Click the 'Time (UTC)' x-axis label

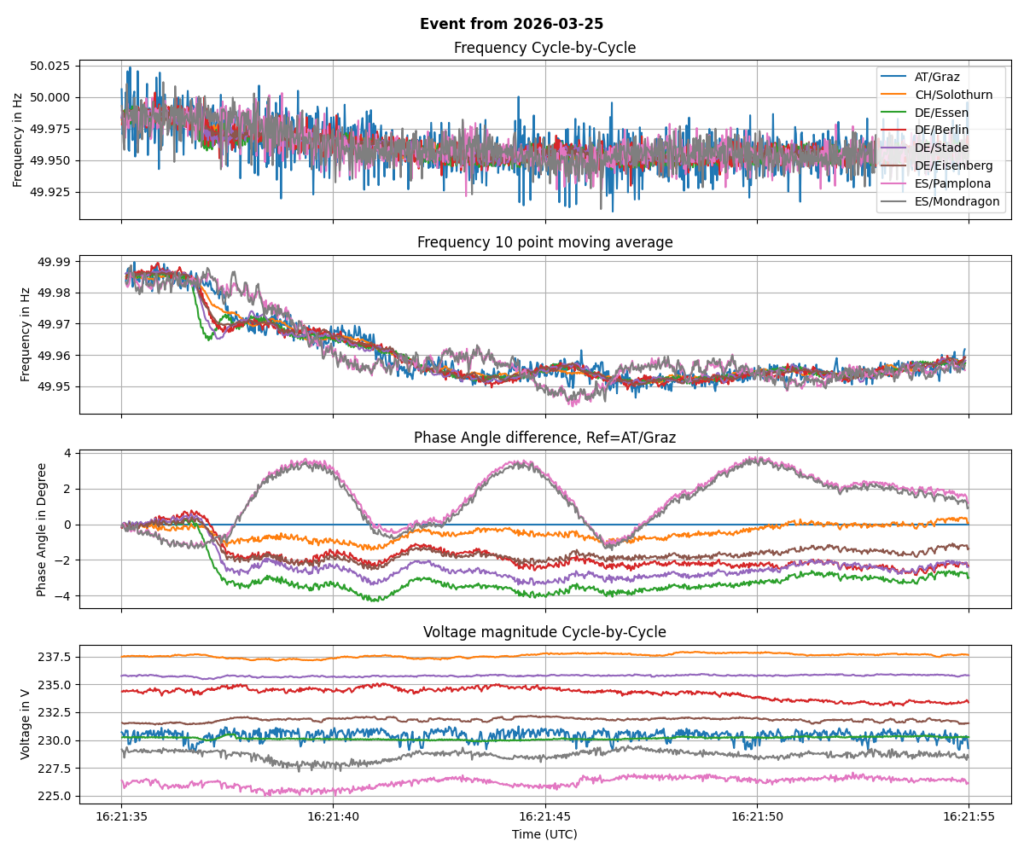tap(545, 834)
